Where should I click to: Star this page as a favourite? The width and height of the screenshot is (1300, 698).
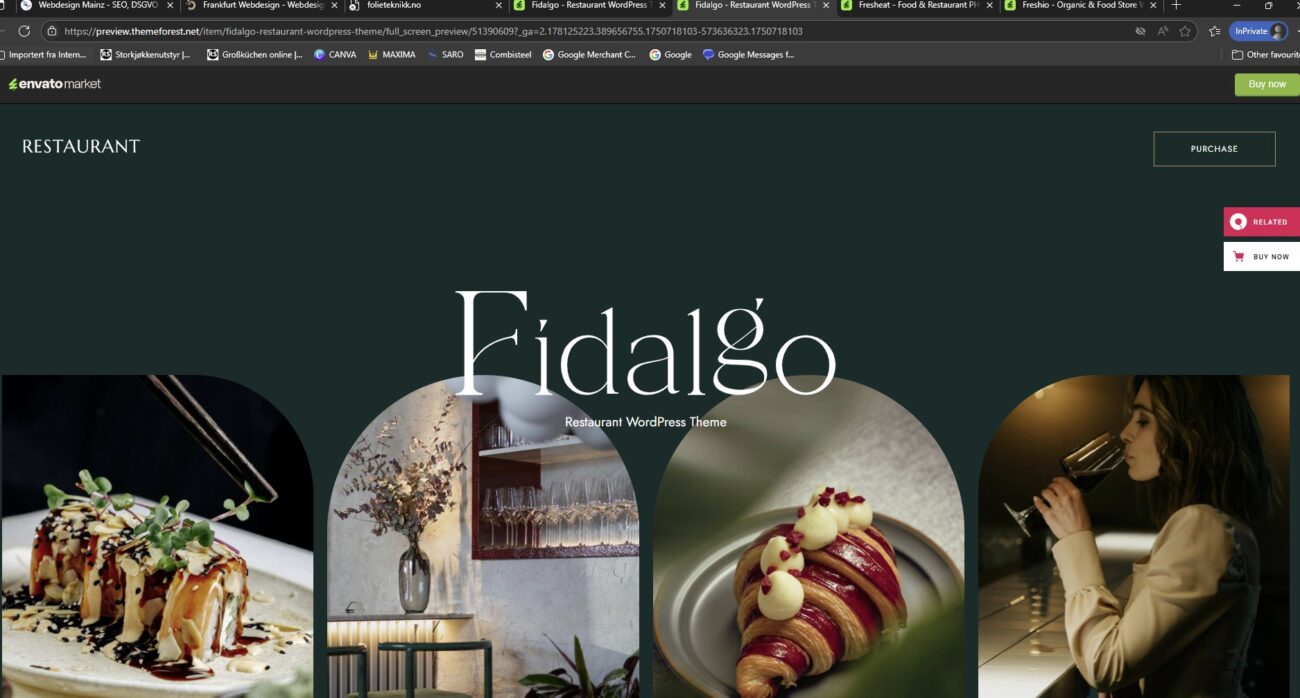(1185, 31)
